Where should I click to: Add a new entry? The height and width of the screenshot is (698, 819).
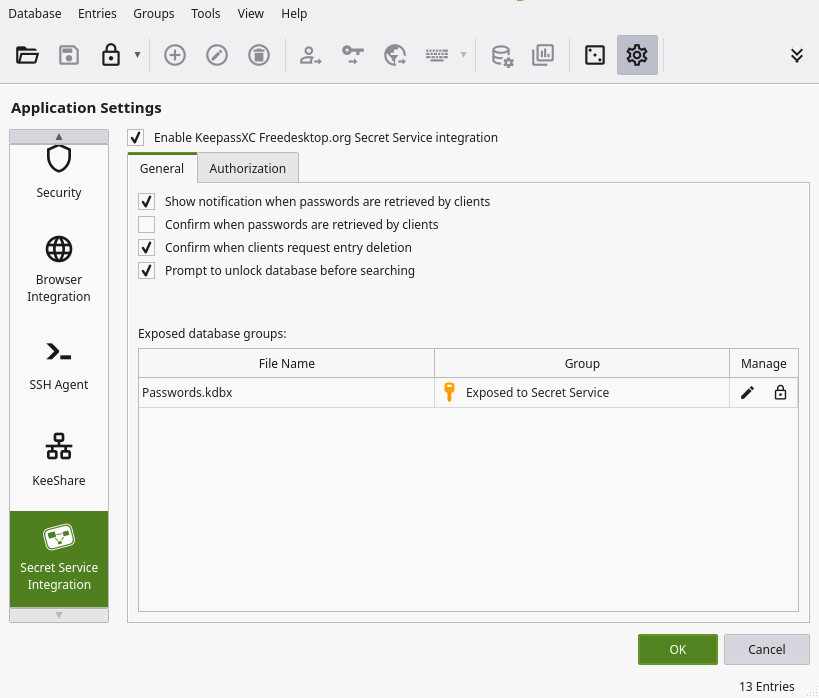click(x=175, y=55)
